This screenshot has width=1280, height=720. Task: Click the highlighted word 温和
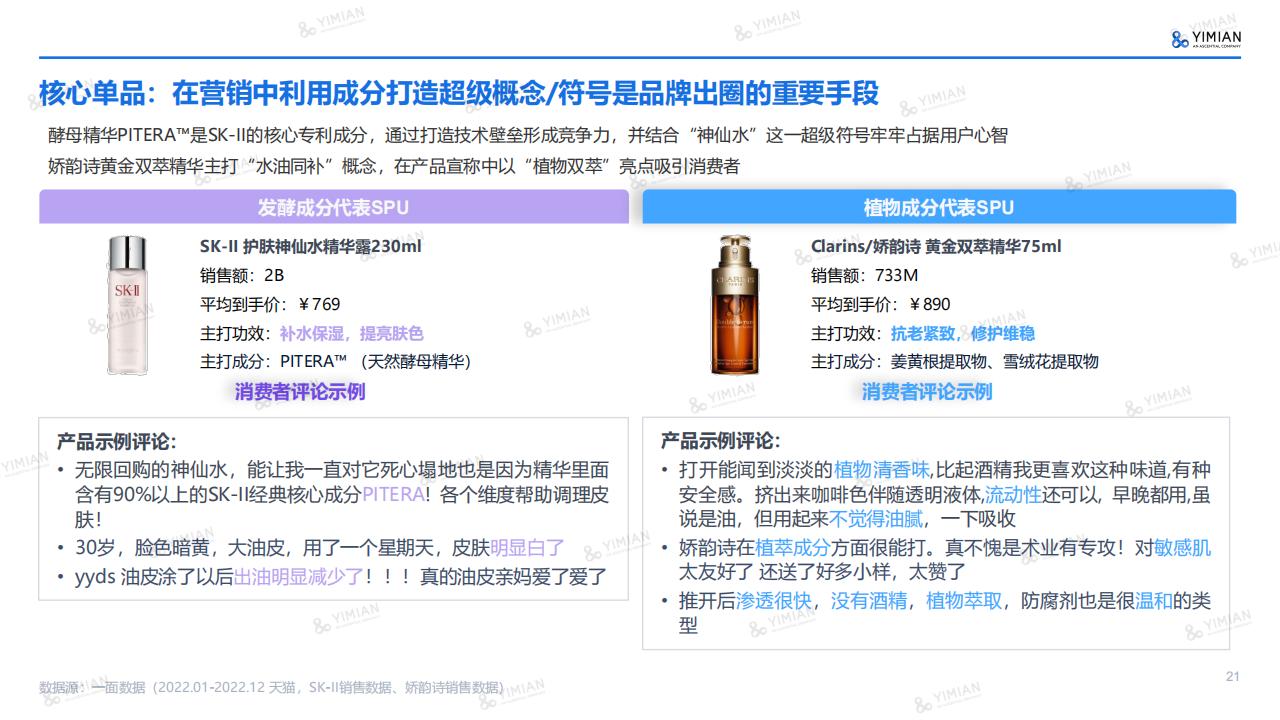pyautogui.click(x=1153, y=601)
